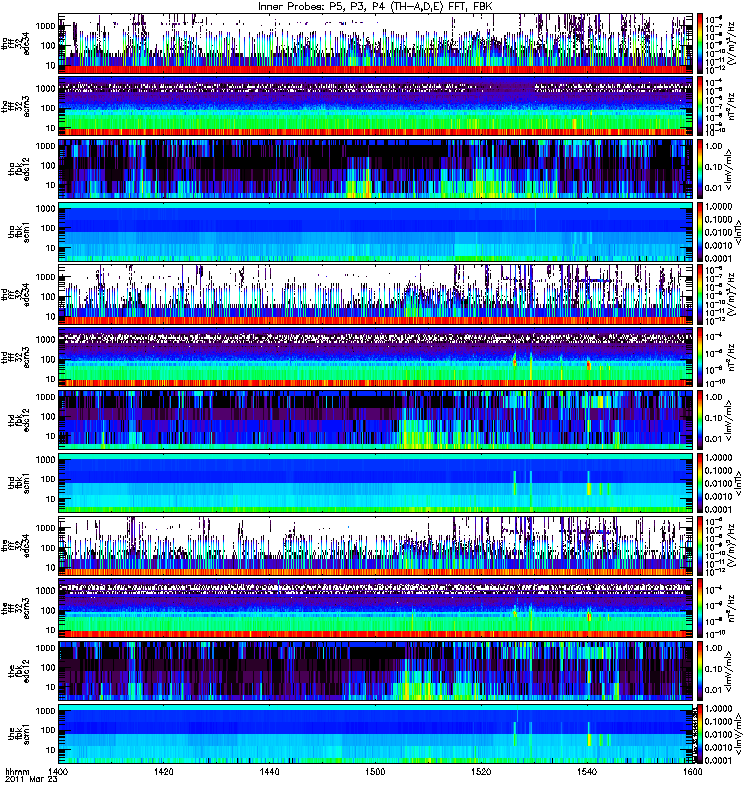Viewport: 750px width, 800px height.
Task: Click inside the the fff scm3 spectrogram
Action: (376, 609)
